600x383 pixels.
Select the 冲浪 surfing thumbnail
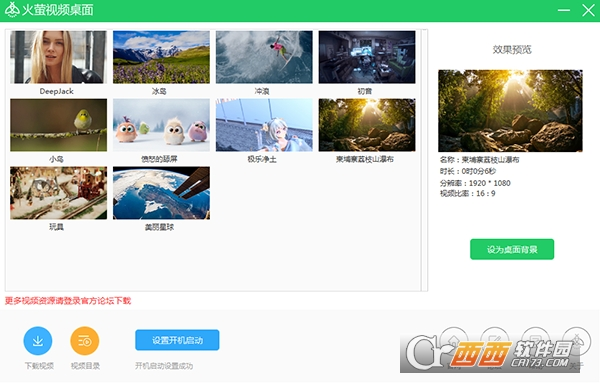264,57
